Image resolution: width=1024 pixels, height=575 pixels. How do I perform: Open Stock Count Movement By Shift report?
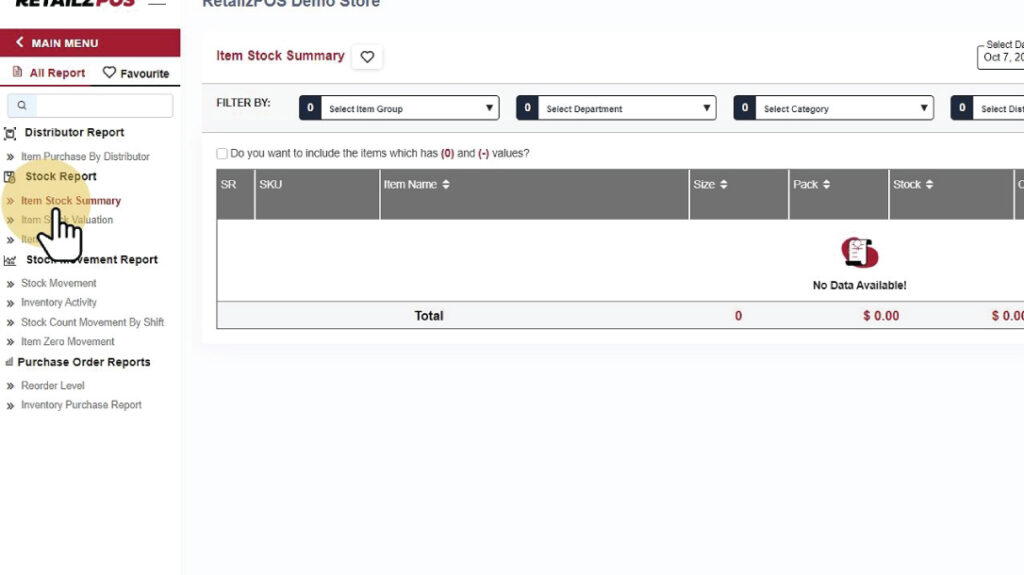tap(92, 322)
